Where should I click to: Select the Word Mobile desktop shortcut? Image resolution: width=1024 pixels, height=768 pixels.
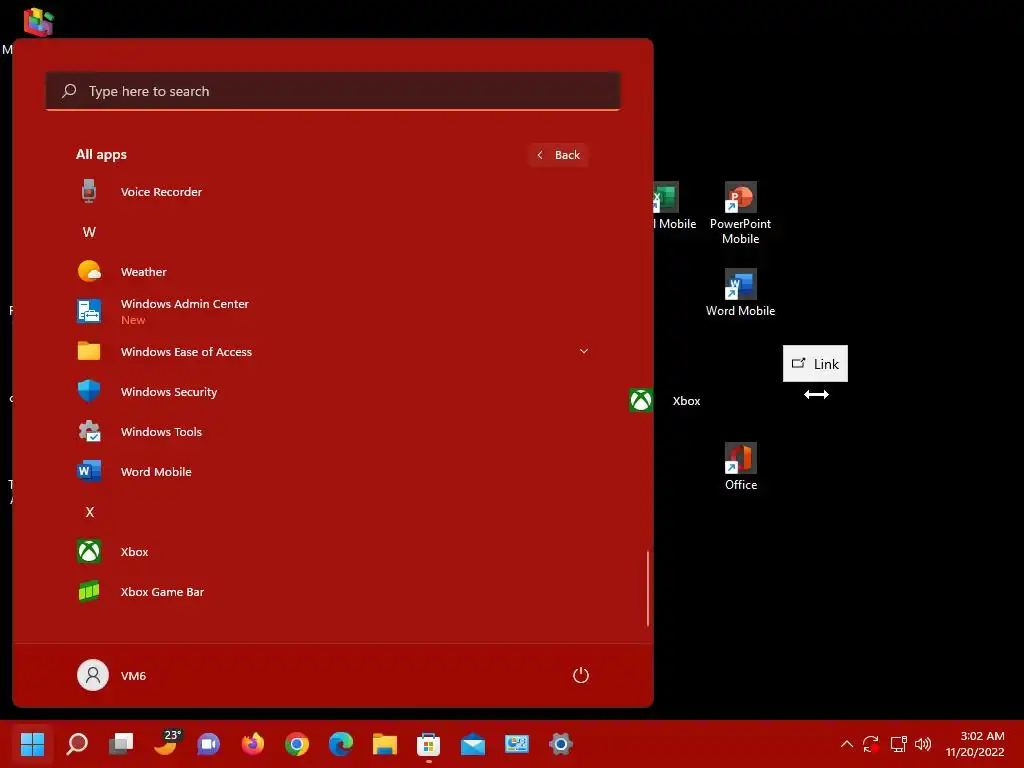741,293
